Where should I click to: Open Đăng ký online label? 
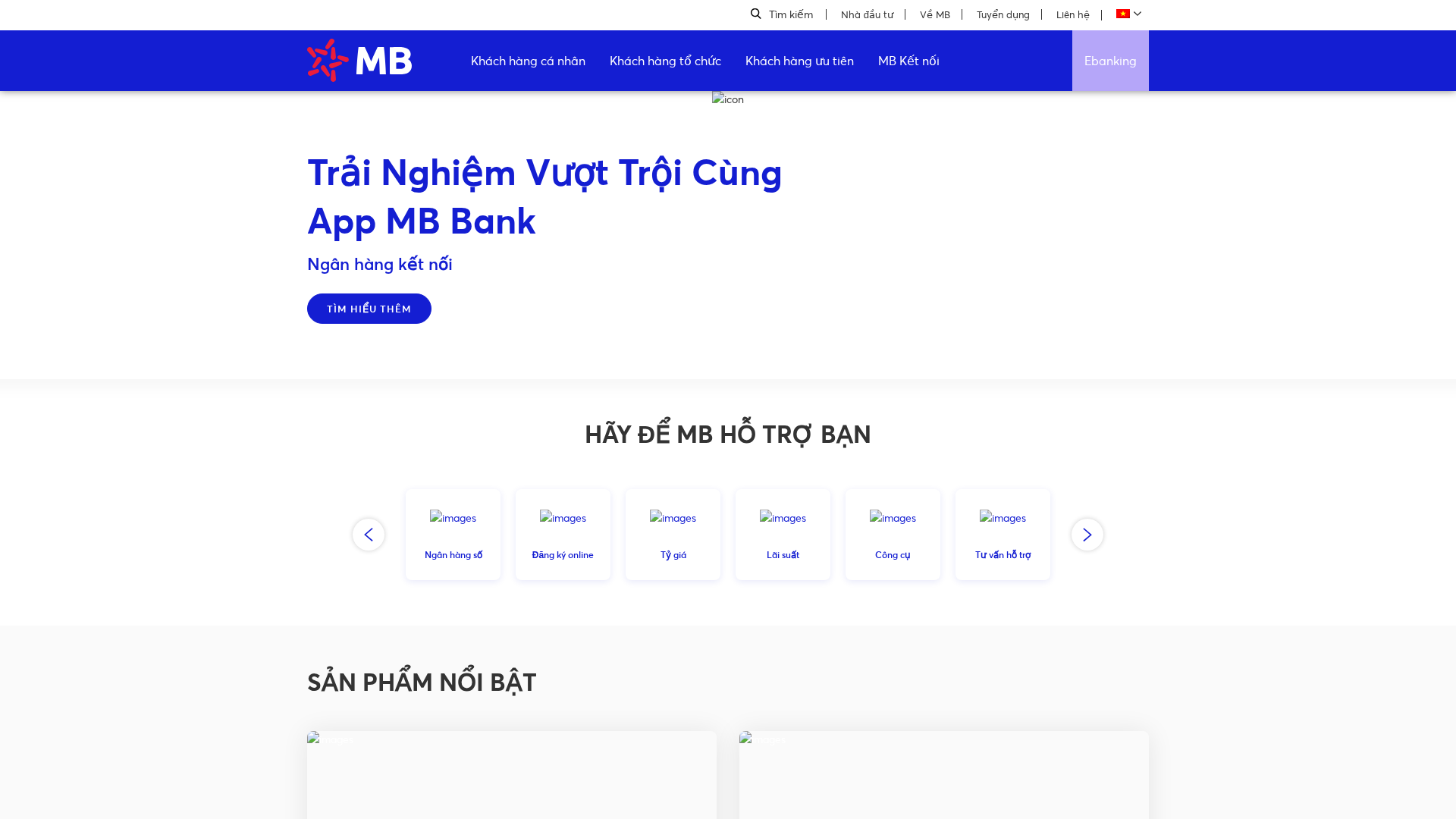click(x=563, y=555)
